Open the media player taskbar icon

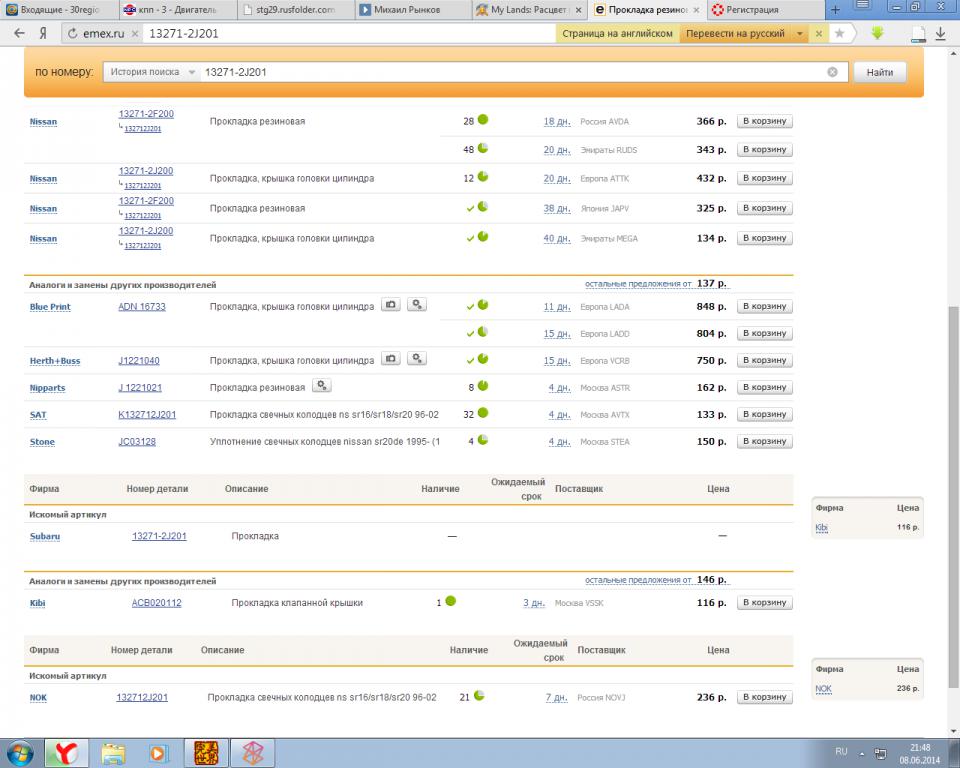pyautogui.click(x=158, y=753)
